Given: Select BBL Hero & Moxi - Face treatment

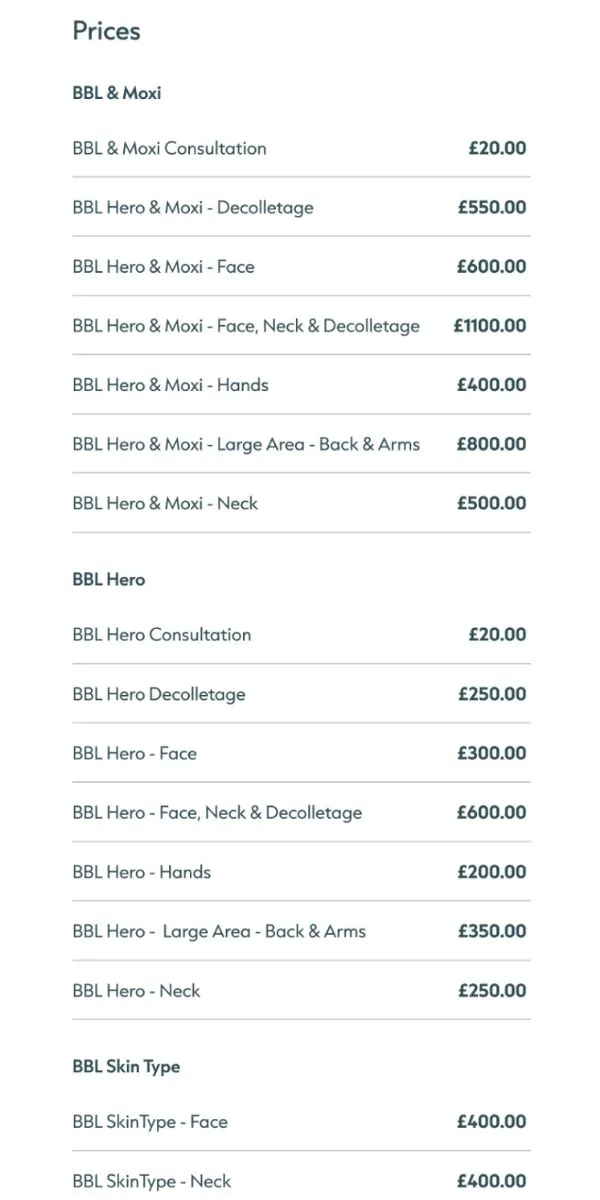Looking at the screenshot, I should [x=163, y=267].
